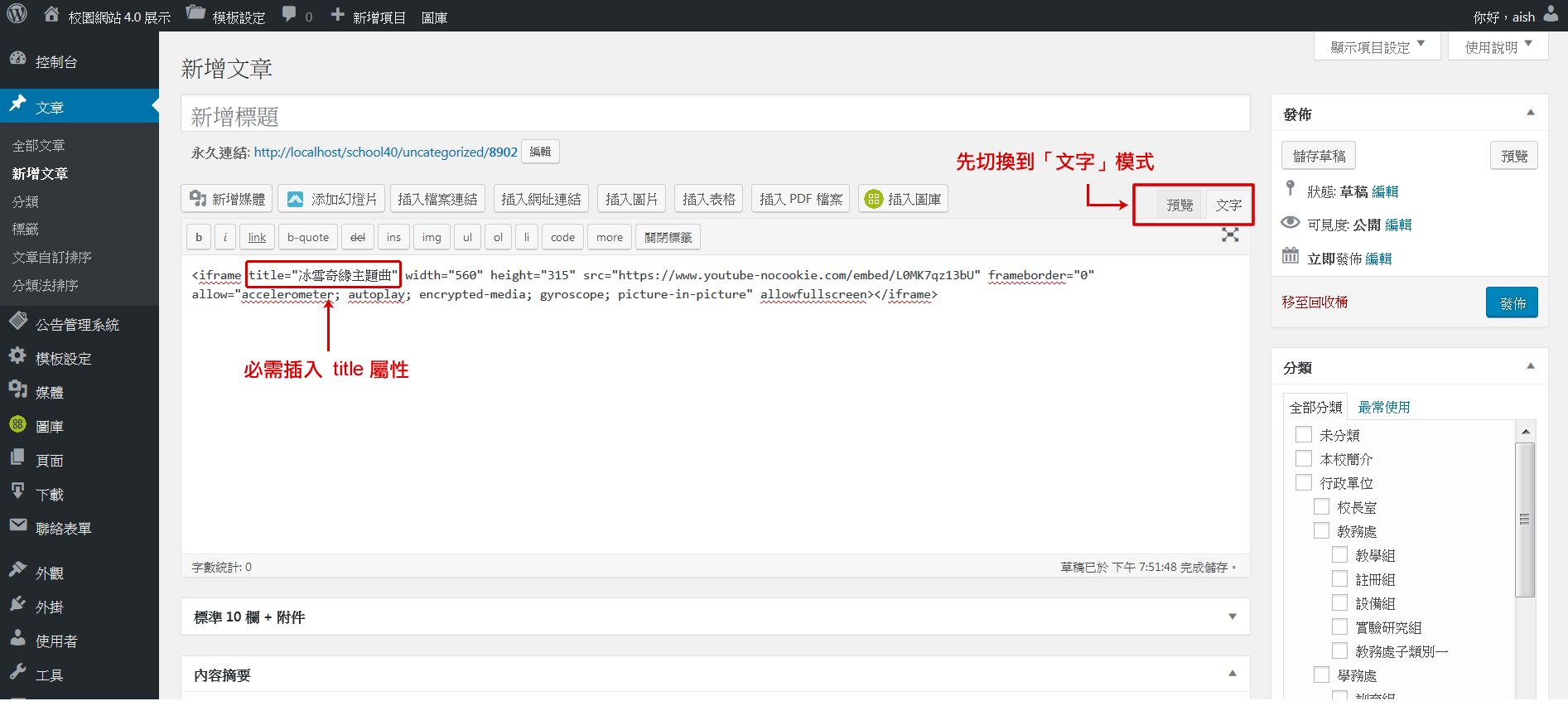The image size is (1568, 706).
Task: Expand the 顯示項目設定 screen options dropdown
Action: [1377, 46]
